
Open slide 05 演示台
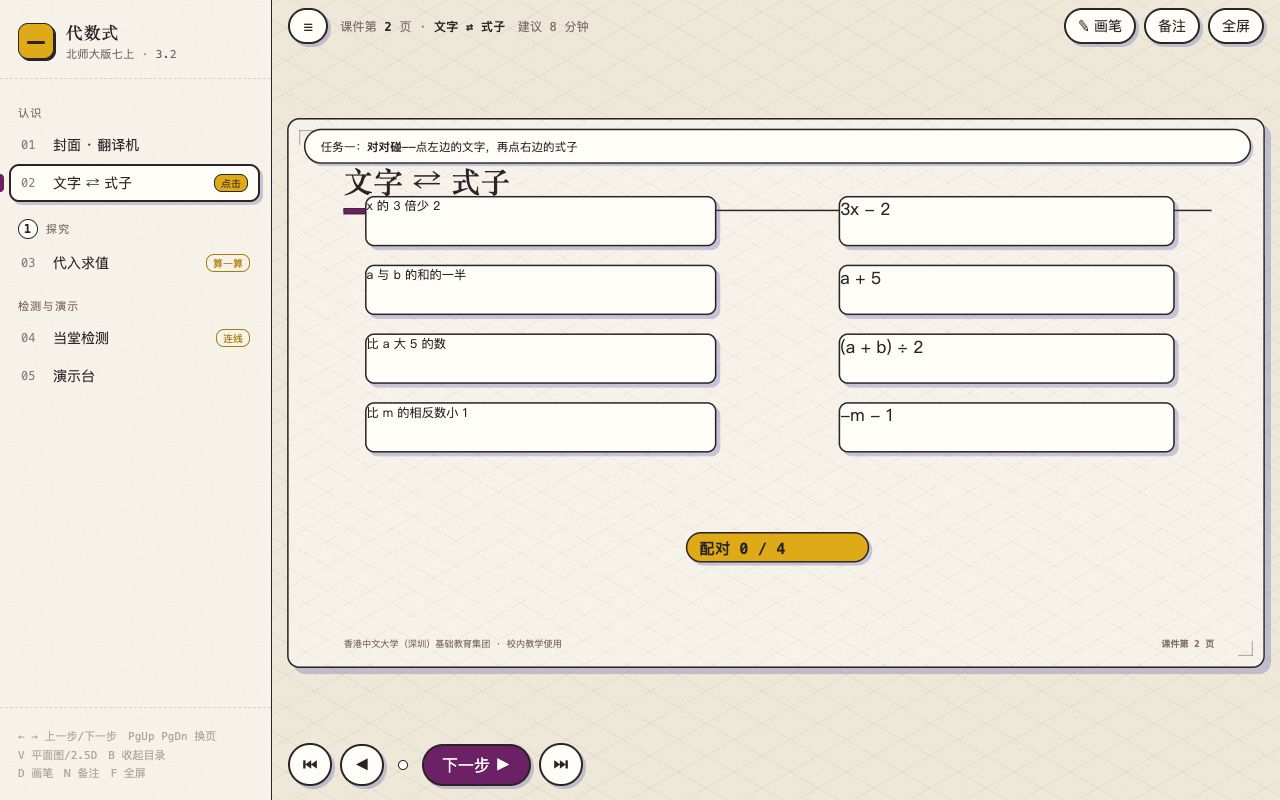tap(134, 376)
